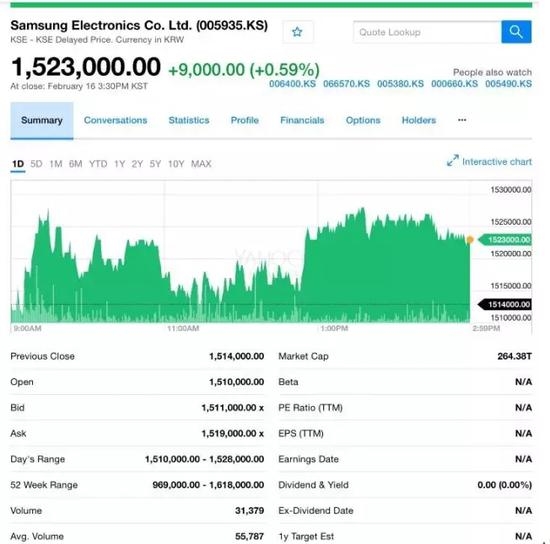Viewport: 550px width, 544px height.
Task: Click the blue search magnifier button
Action: 516,32
